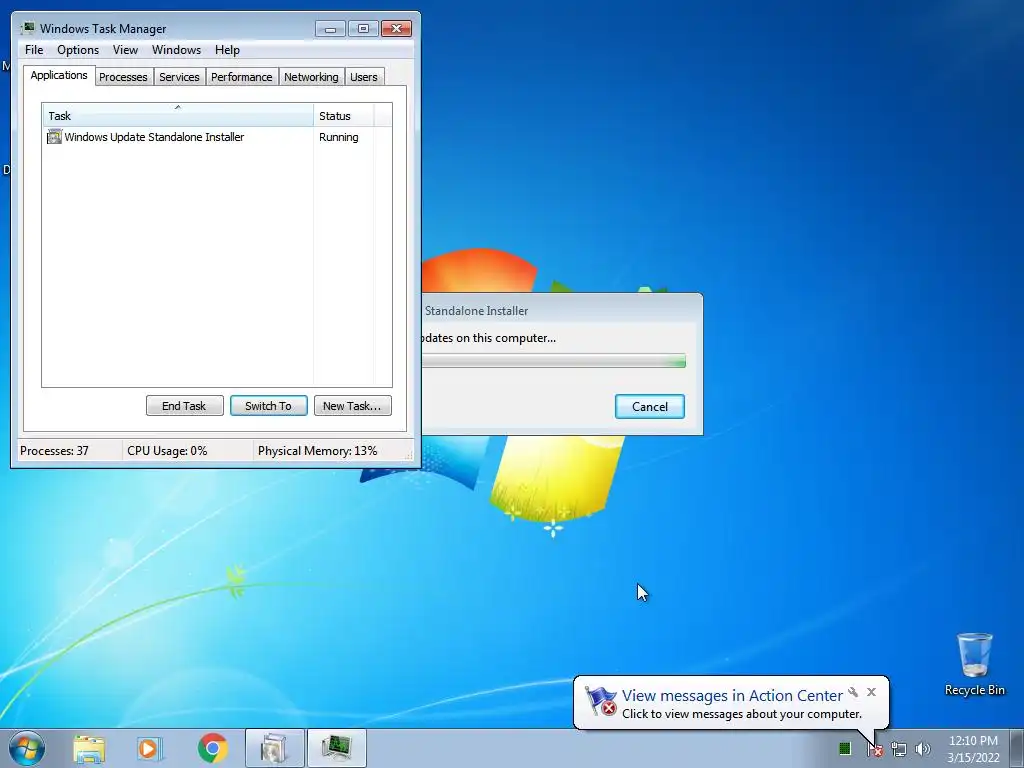
Task: Switch to the Services tab
Action: pyautogui.click(x=179, y=77)
